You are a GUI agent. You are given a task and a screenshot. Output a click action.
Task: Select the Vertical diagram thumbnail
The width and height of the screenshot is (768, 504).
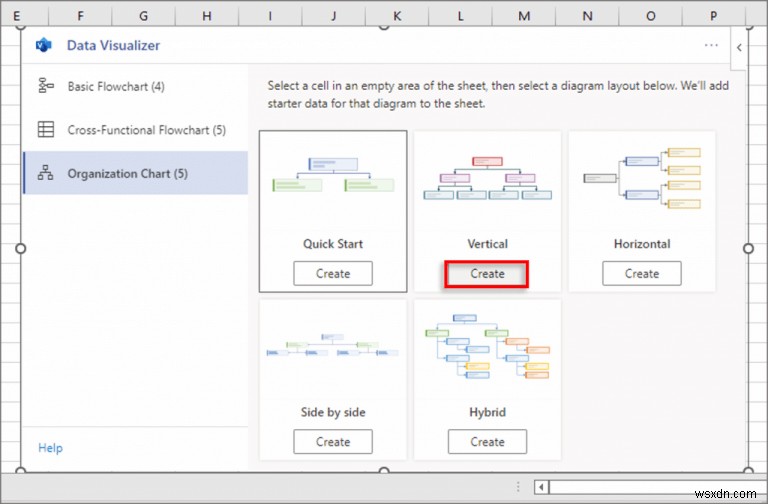point(487,178)
